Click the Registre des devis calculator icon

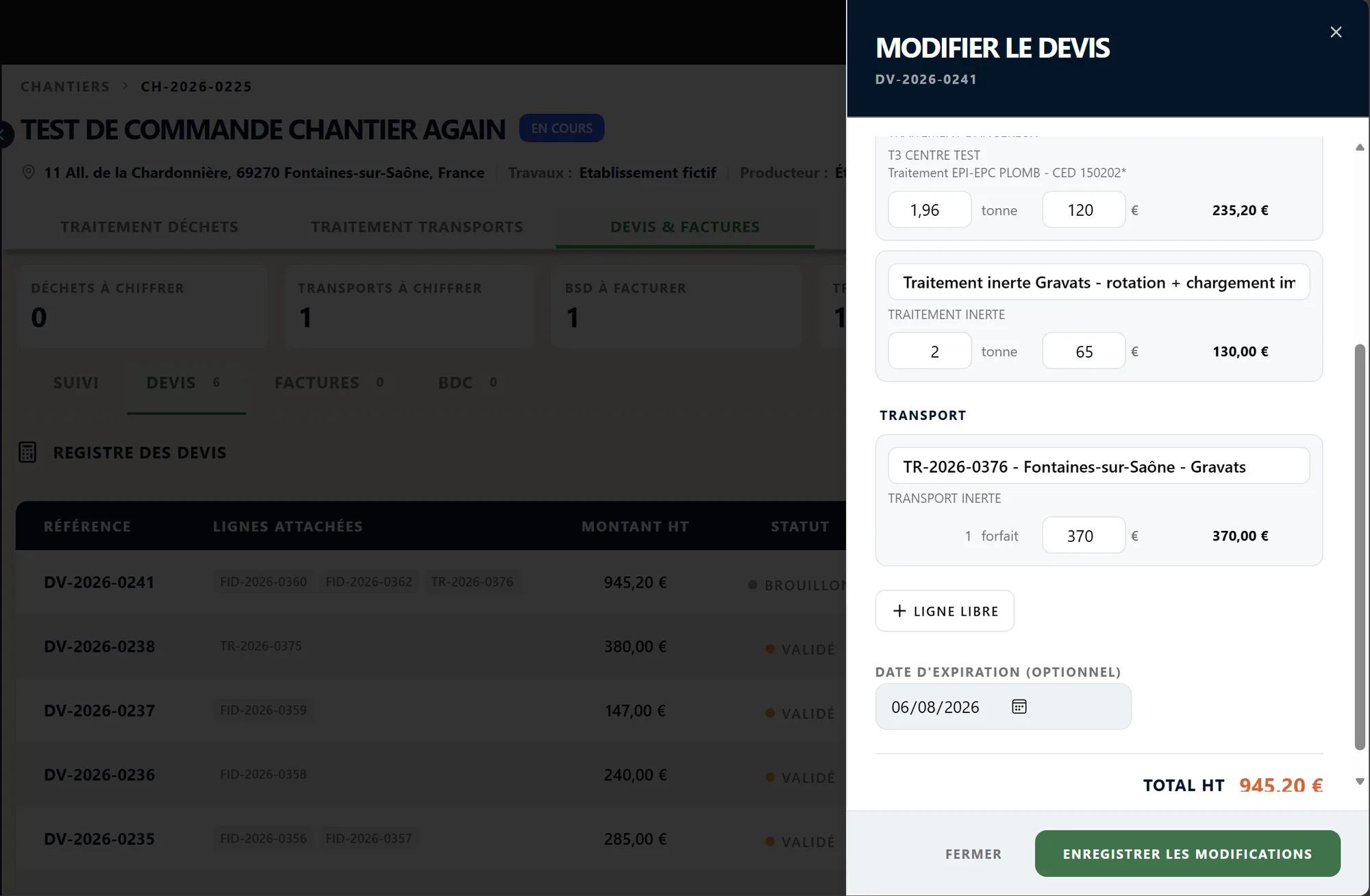coord(27,452)
